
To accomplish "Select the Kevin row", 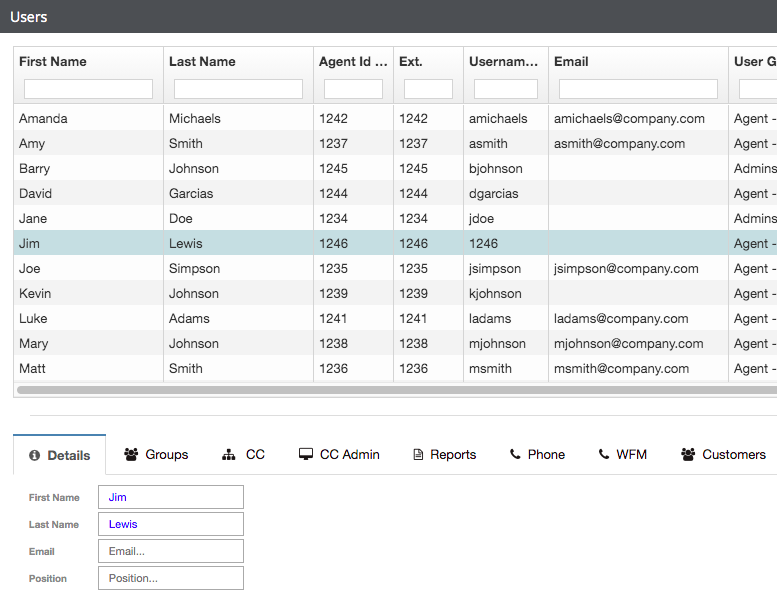I will 395,293.
